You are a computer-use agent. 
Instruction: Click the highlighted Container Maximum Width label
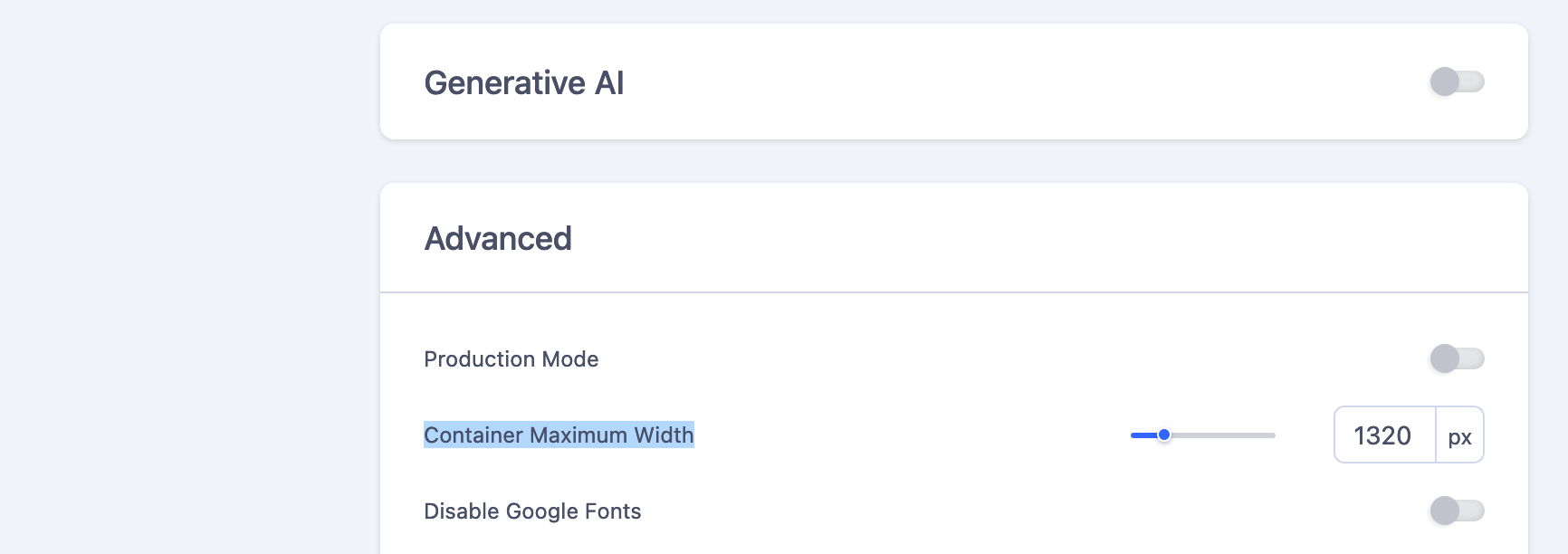pos(559,435)
